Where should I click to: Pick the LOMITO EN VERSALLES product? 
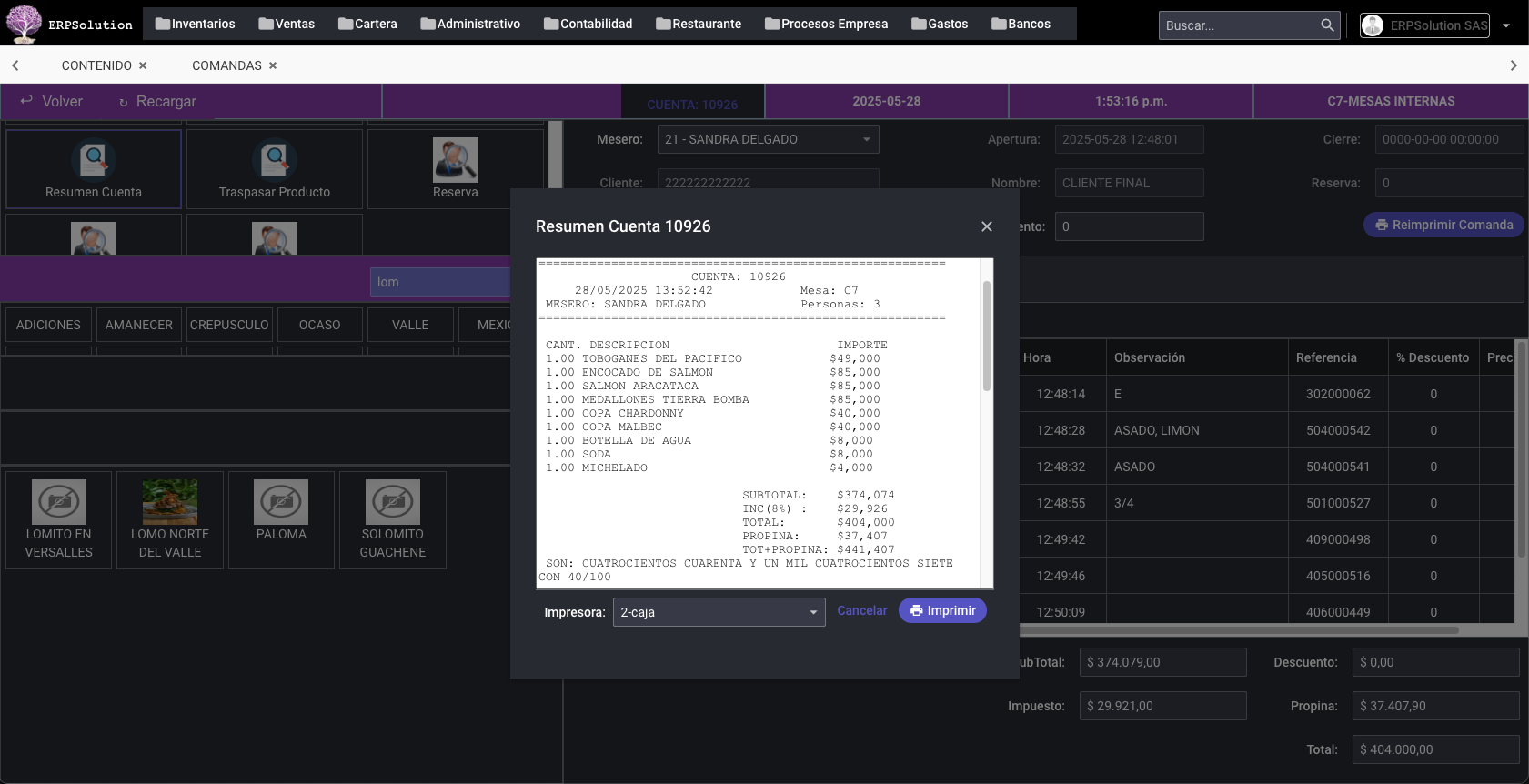pos(59,519)
